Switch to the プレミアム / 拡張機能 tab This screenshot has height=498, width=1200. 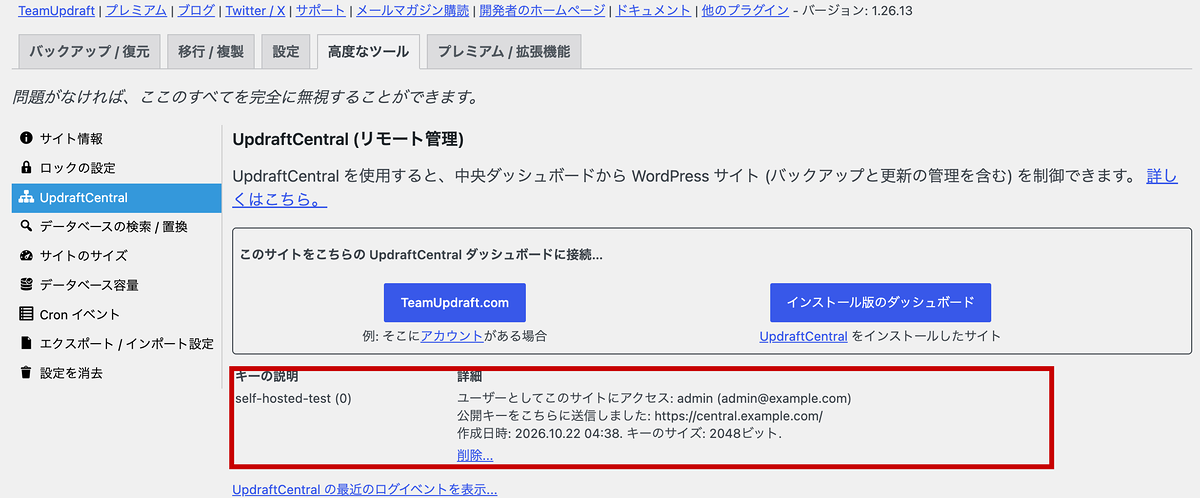click(x=503, y=51)
